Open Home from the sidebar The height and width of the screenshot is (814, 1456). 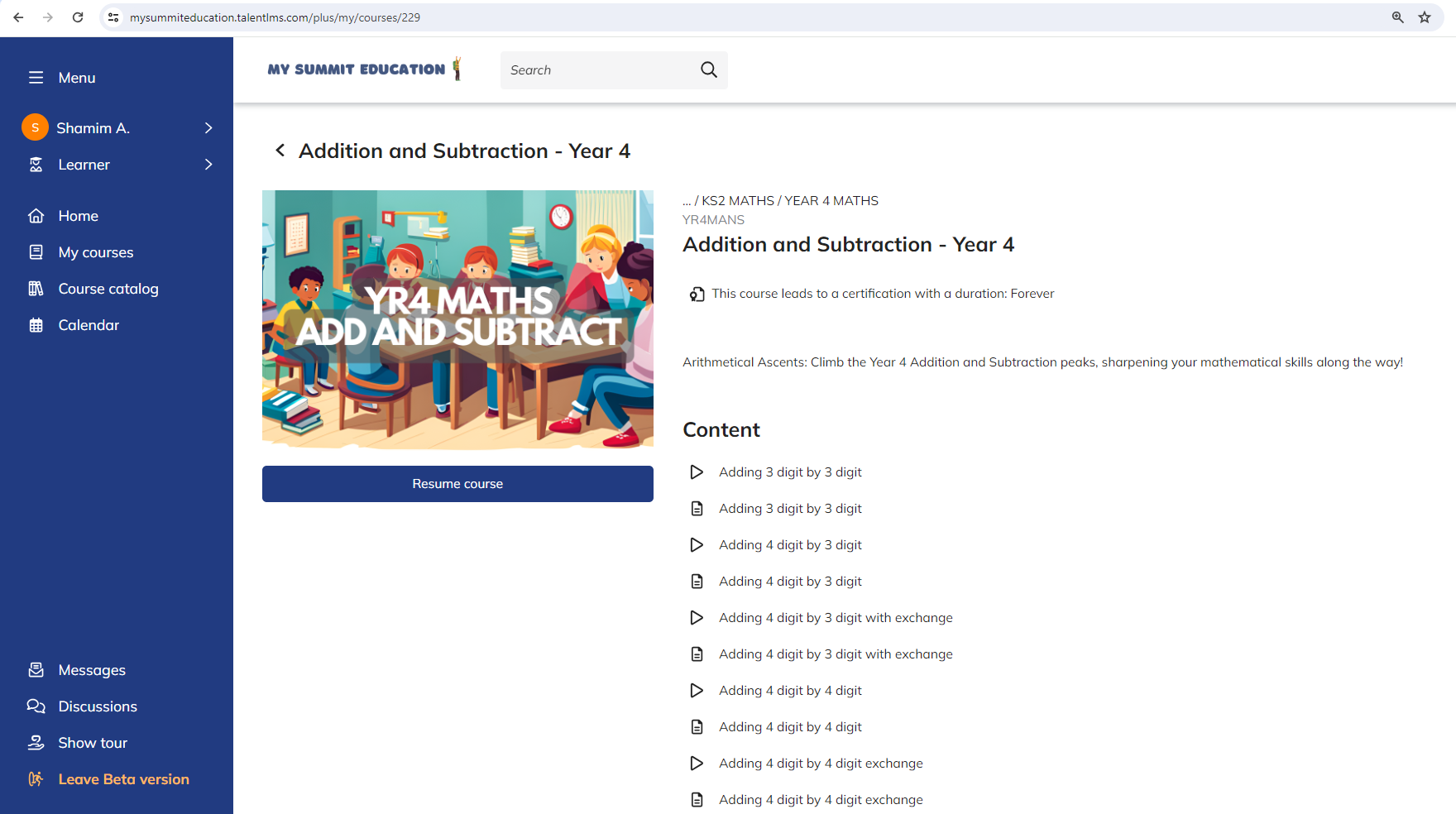tap(79, 216)
